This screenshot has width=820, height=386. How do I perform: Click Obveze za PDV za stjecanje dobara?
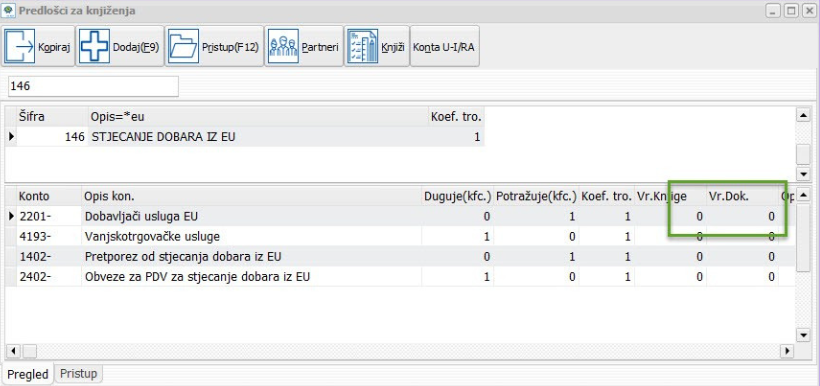click(197, 276)
